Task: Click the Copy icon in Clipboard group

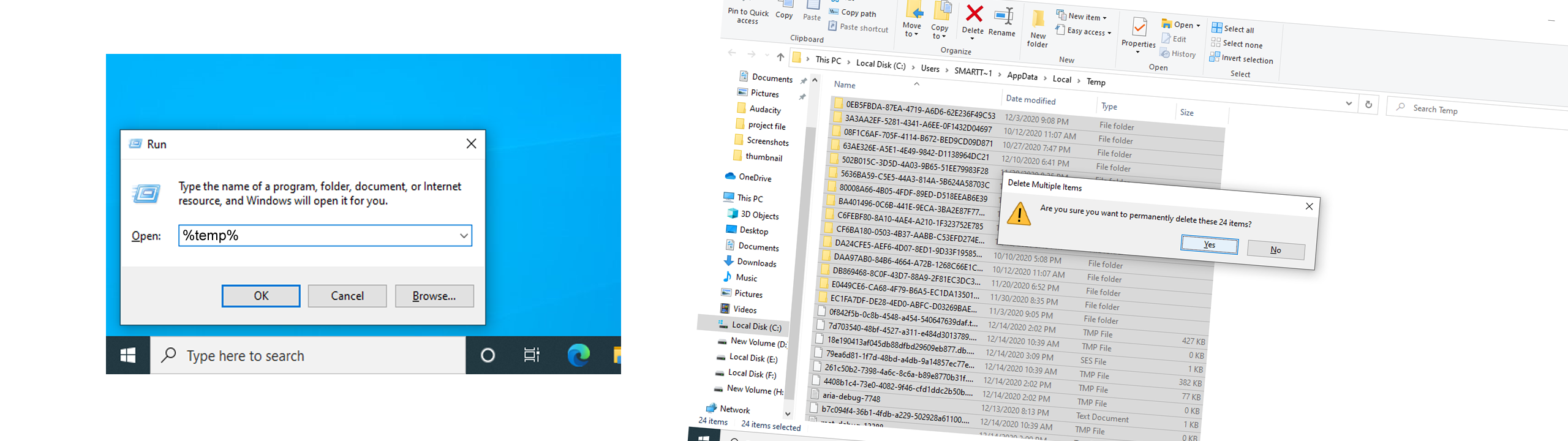Action: (x=784, y=10)
